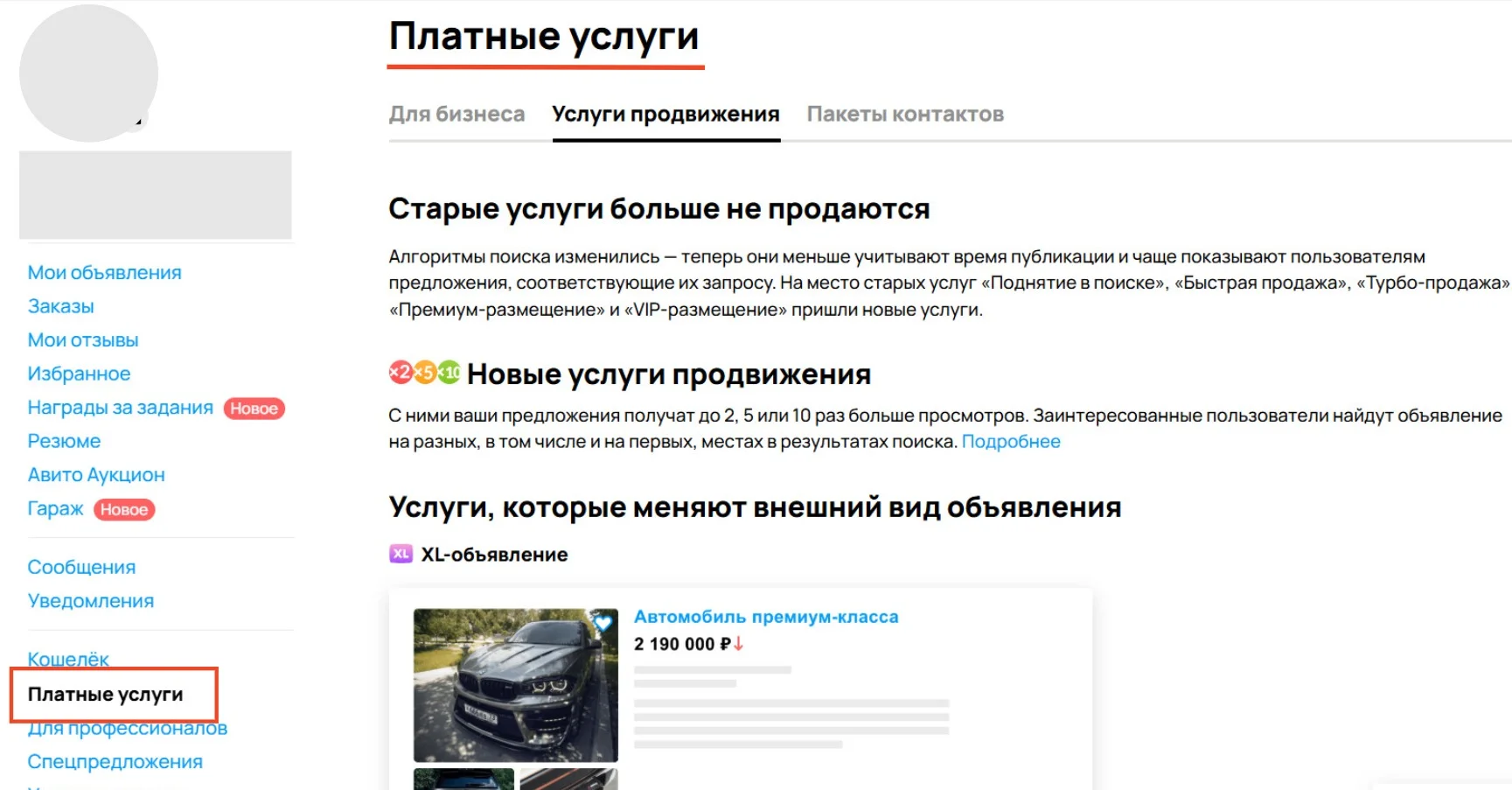Open the Услуги продвижения tab
Viewport: 1512px width, 790px height.
pos(665,113)
